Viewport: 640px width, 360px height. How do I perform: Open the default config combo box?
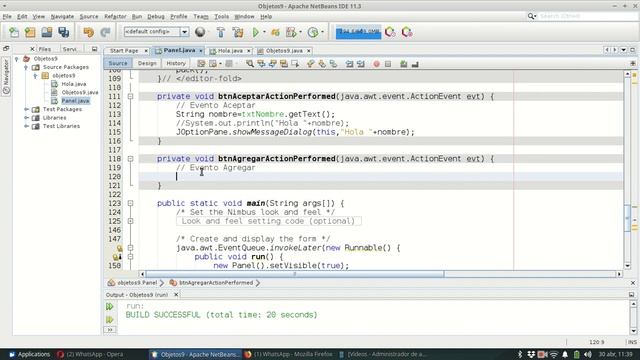[x=156, y=32]
